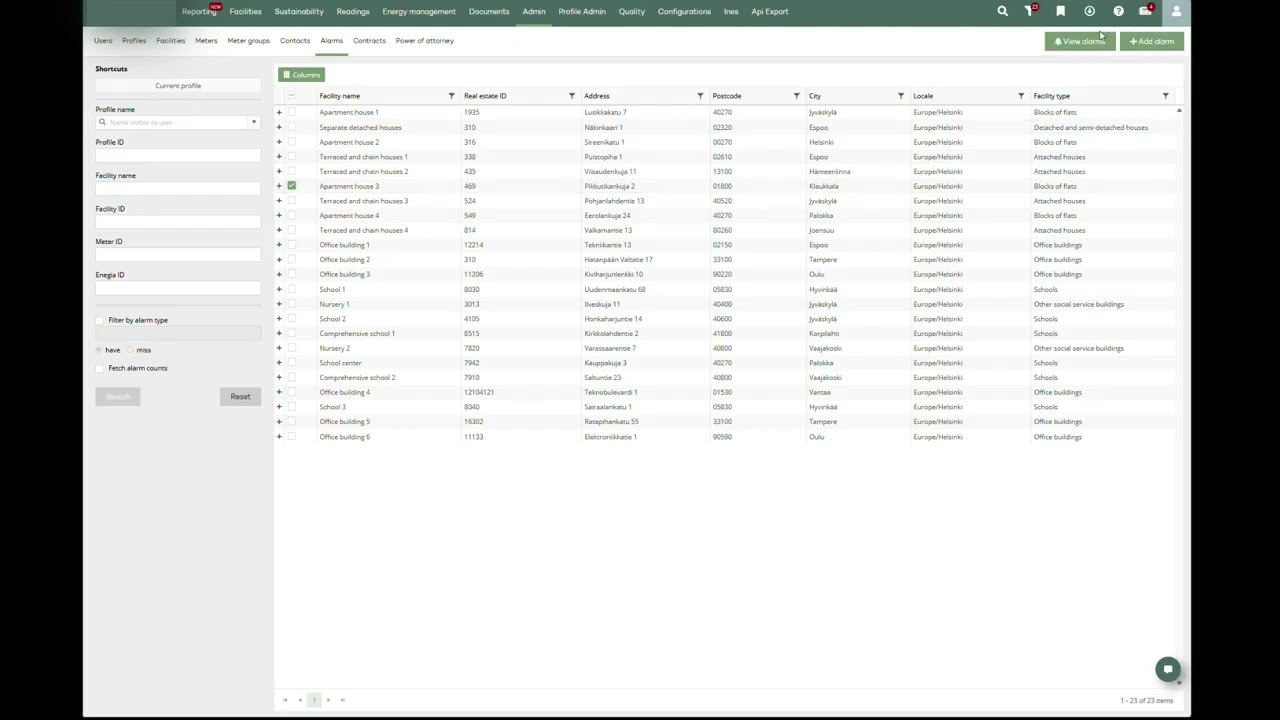This screenshot has height=720, width=1280.
Task: Expand the Office building 6 row
Action: [x=279, y=437]
